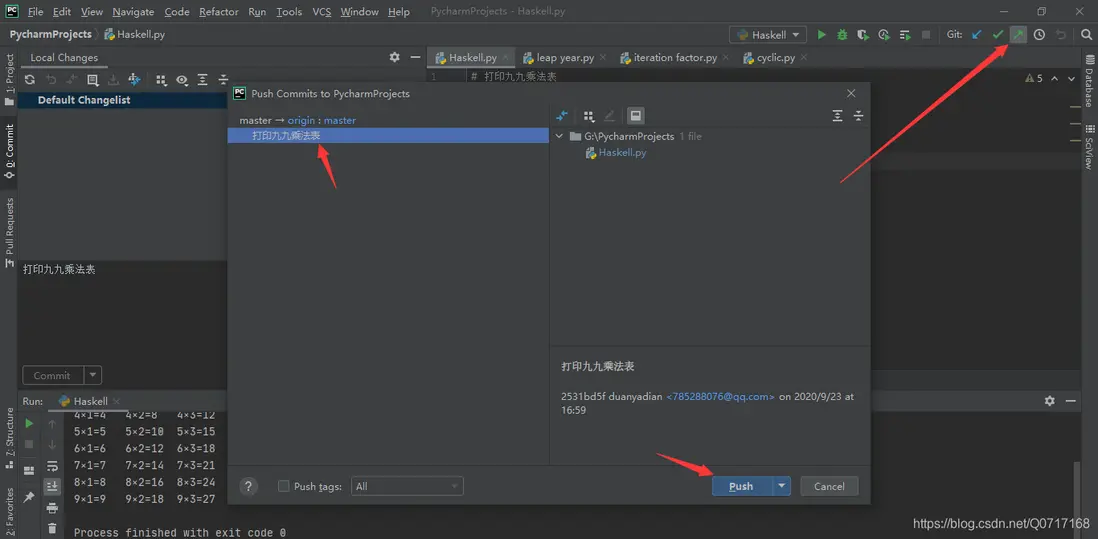The height and width of the screenshot is (539, 1098).
Task: Open Git Show History clock icon
Action: click(x=1039, y=34)
